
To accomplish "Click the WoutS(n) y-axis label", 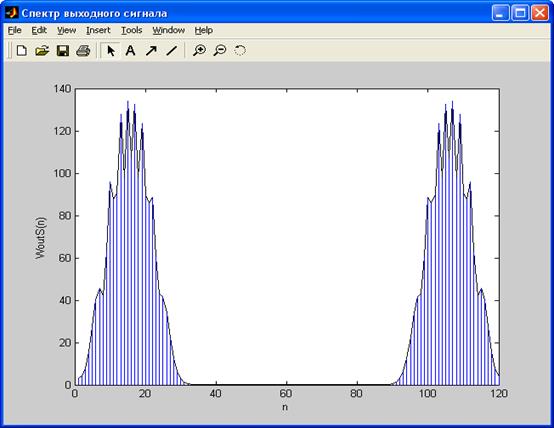I will pyautogui.click(x=41, y=238).
